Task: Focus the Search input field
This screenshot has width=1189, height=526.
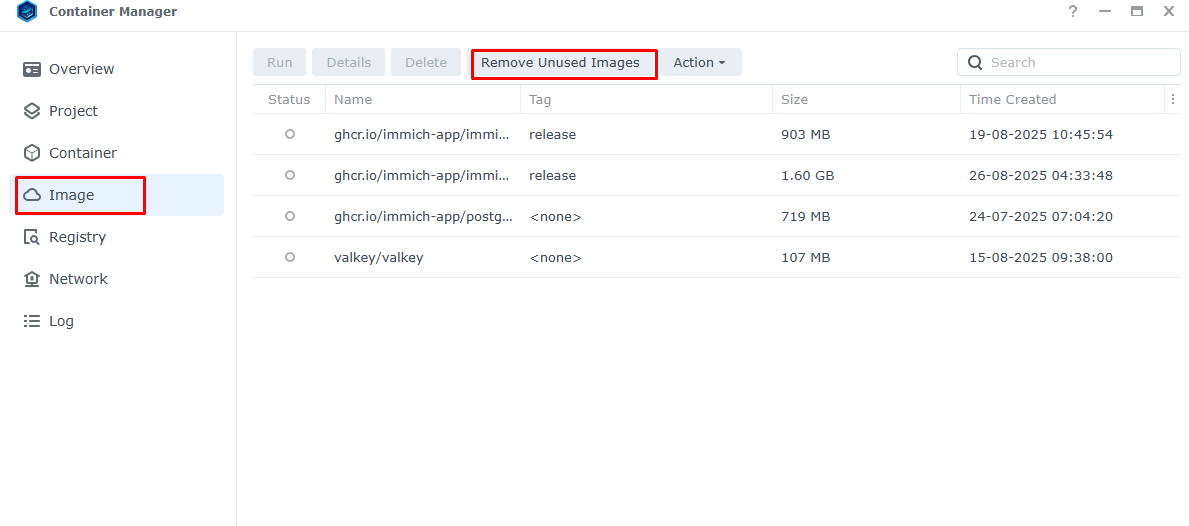Action: click(x=1080, y=62)
